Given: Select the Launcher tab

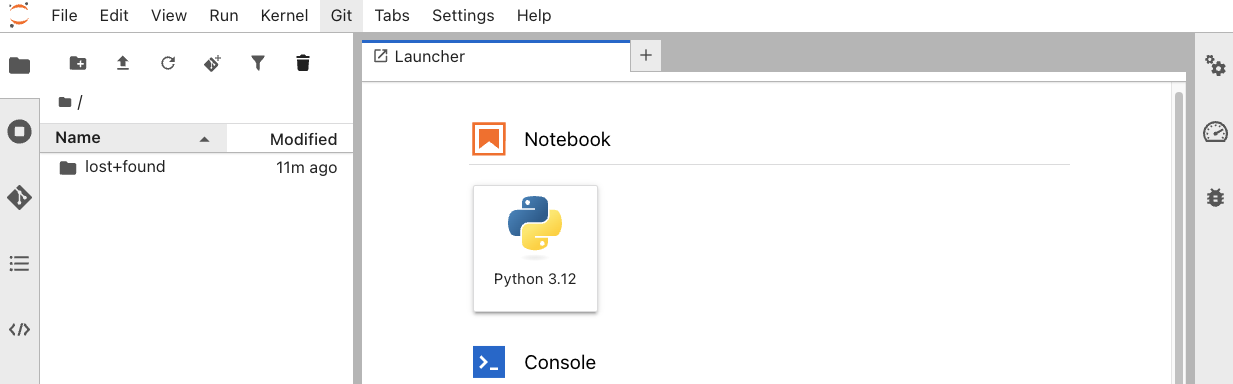Looking at the screenshot, I should point(496,57).
